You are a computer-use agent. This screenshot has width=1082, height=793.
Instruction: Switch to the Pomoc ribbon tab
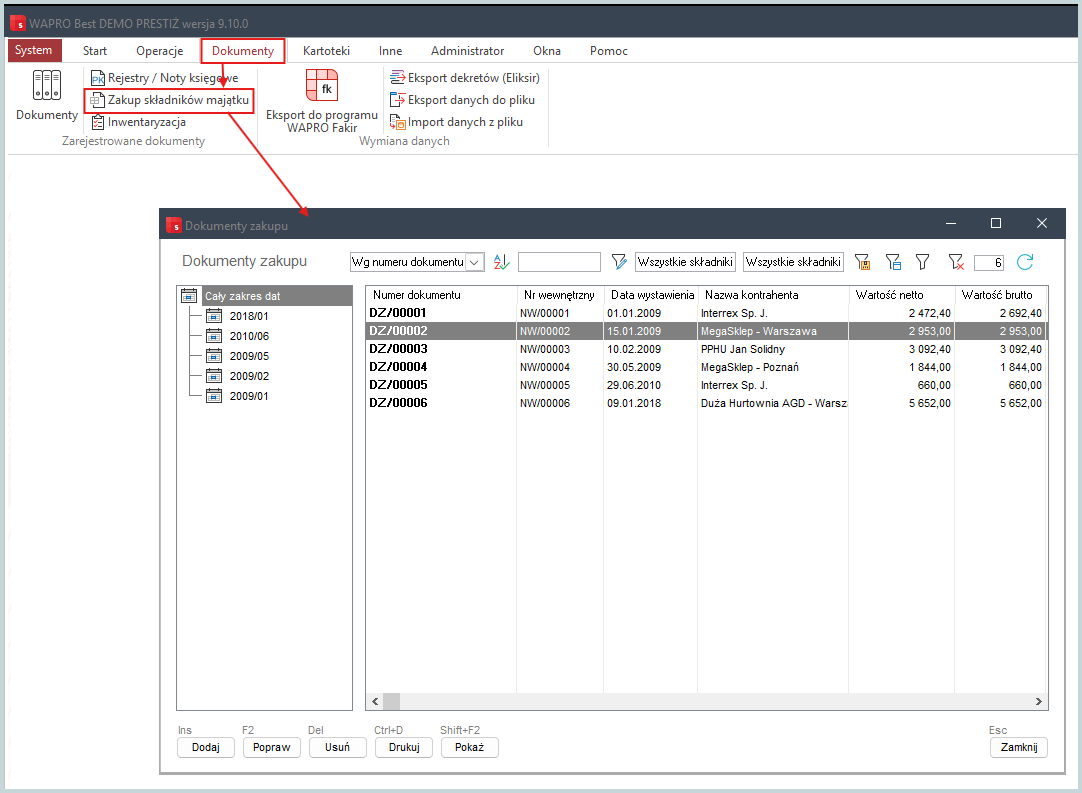[609, 50]
